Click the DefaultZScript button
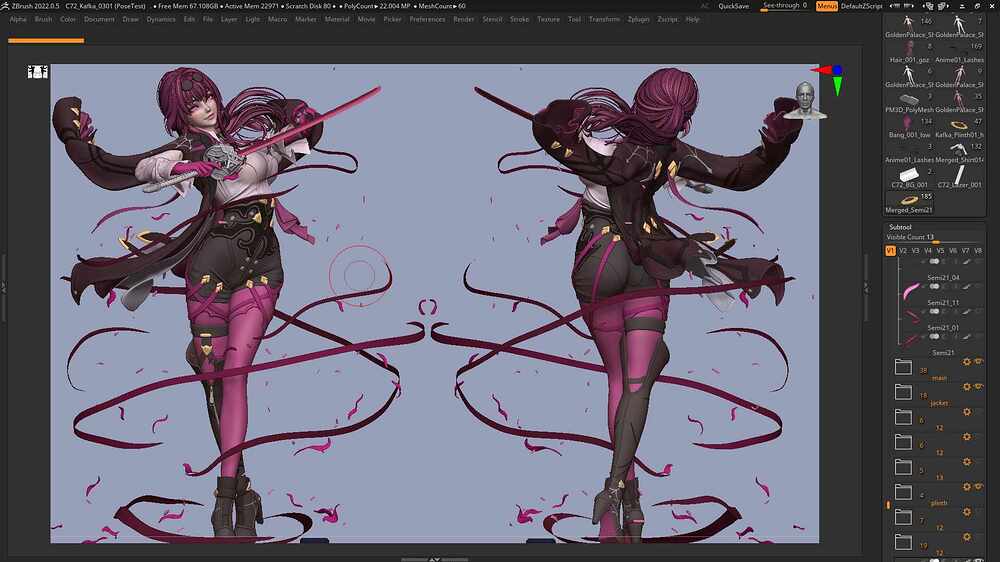This screenshot has width=1000, height=562. pyautogui.click(x=862, y=6)
